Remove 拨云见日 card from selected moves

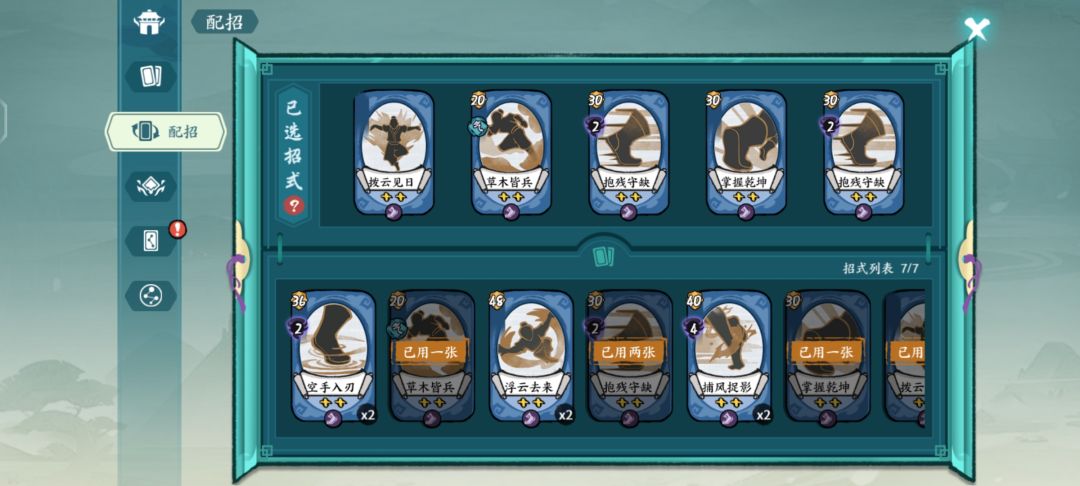click(394, 155)
